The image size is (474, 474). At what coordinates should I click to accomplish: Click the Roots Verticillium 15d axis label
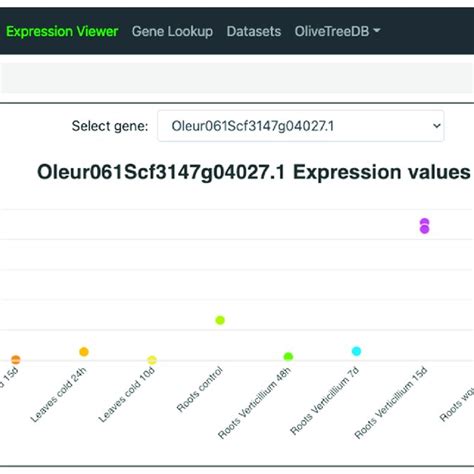pyautogui.click(x=391, y=403)
